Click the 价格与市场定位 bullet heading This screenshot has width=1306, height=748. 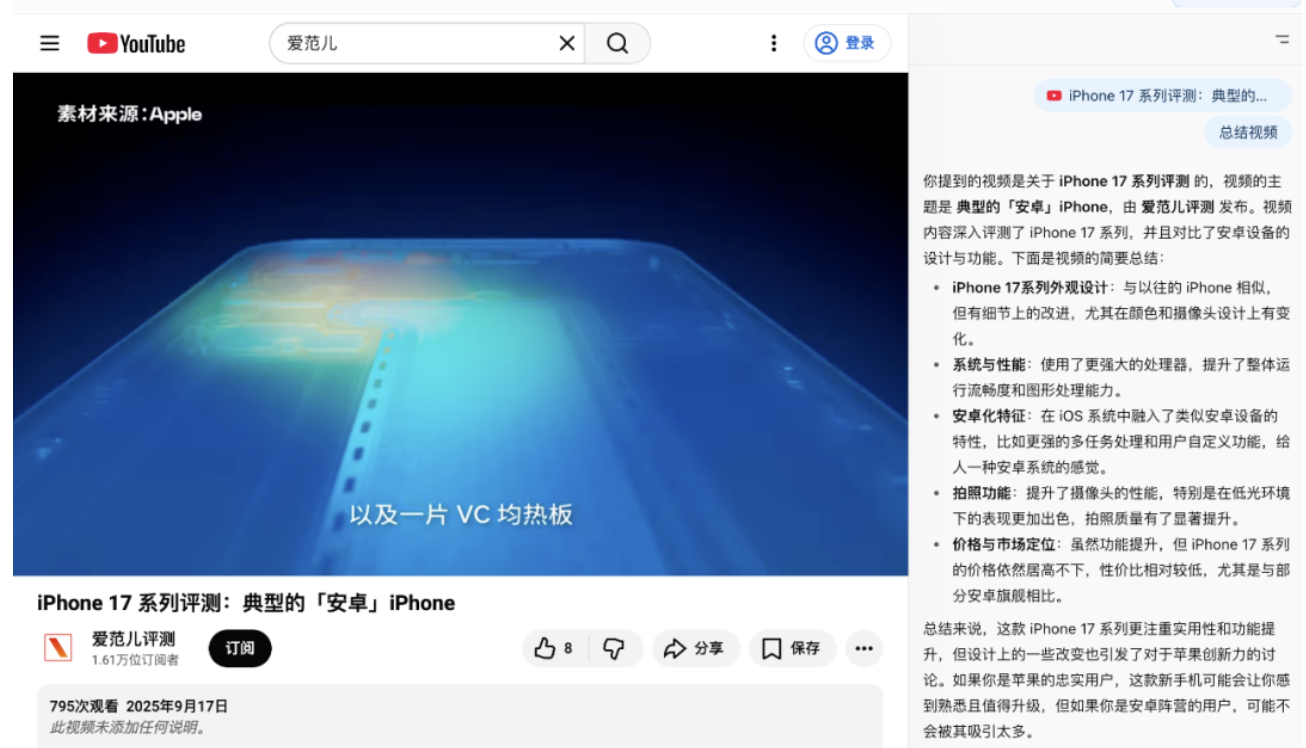click(1004, 545)
